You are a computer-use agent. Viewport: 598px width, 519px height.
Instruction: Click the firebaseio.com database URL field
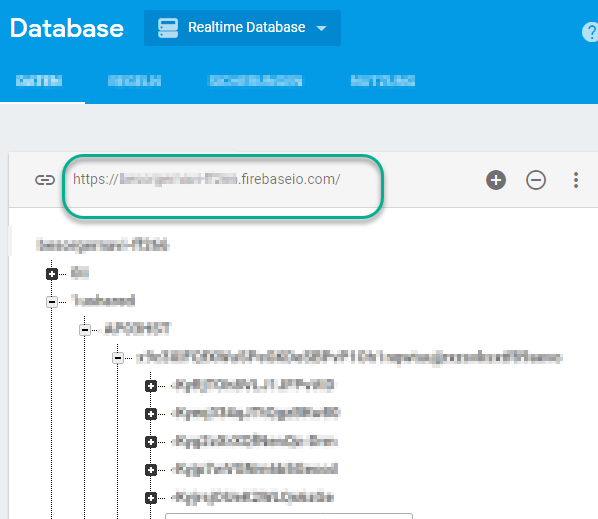coord(206,179)
